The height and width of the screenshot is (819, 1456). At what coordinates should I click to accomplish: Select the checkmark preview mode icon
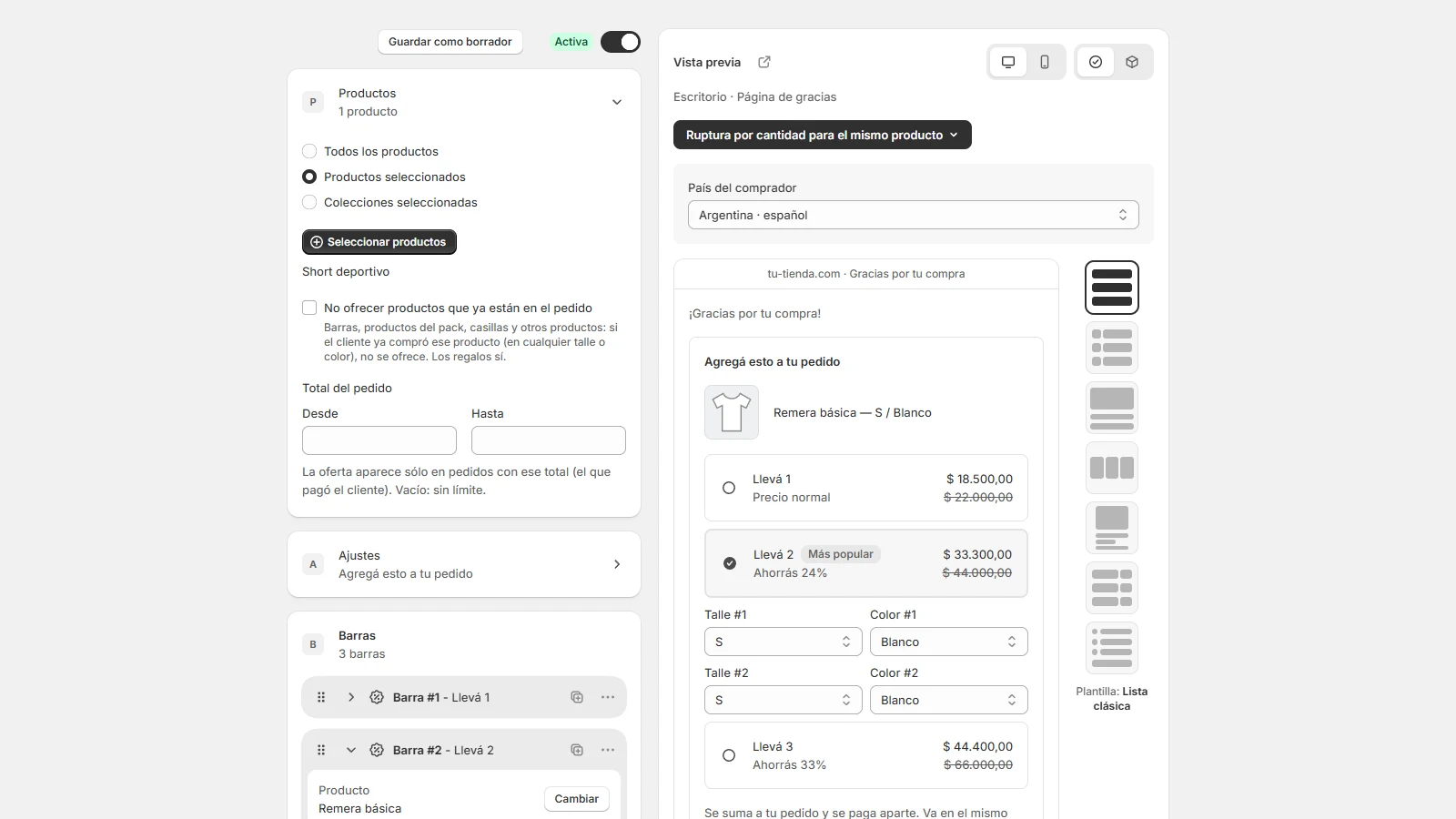pyautogui.click(x=1096, y=62)
